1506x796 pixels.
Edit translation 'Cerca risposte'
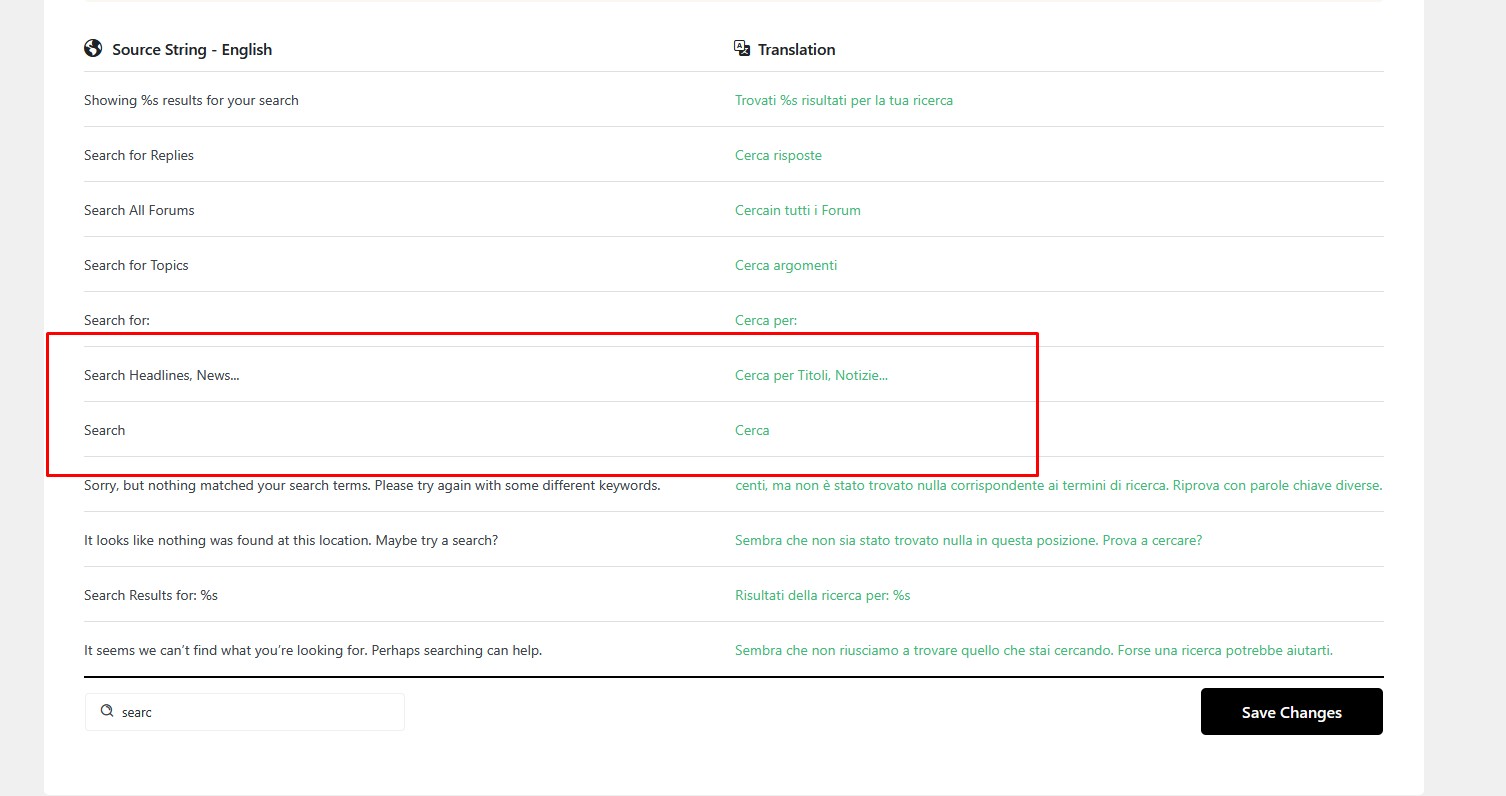[778, 155]
